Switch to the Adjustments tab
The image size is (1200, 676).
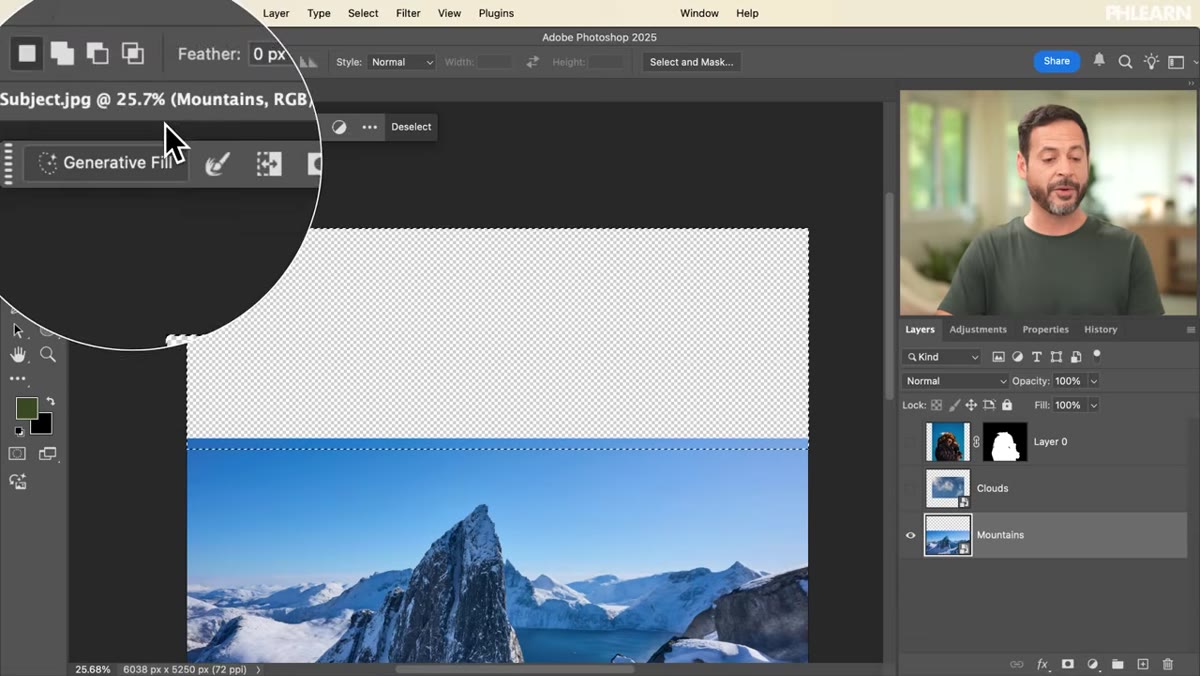978,329
